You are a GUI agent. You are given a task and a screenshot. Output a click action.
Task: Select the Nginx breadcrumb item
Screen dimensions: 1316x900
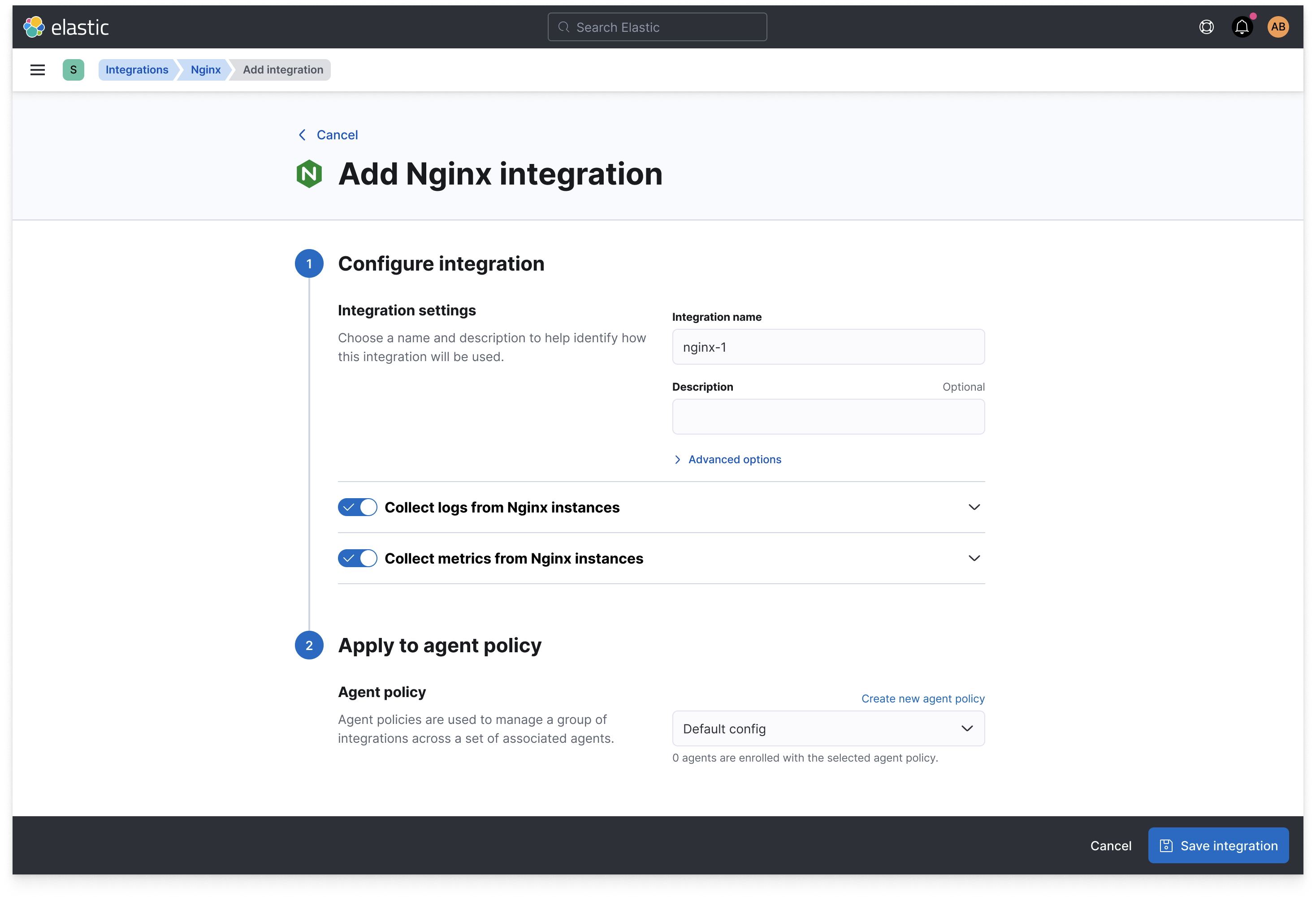pyautogui.click(x=205, y=69)
